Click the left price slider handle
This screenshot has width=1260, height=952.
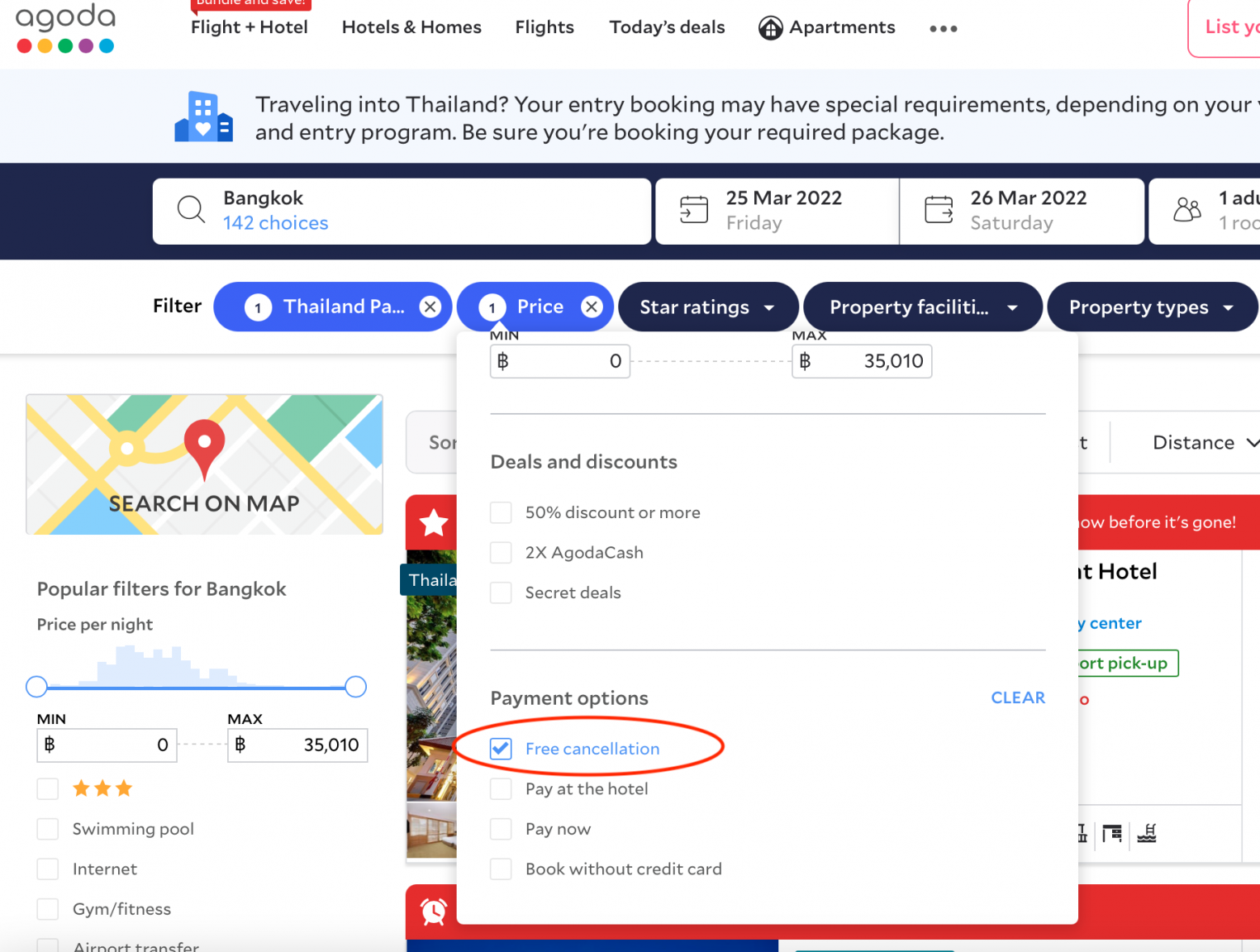click(x=36, y=687)
